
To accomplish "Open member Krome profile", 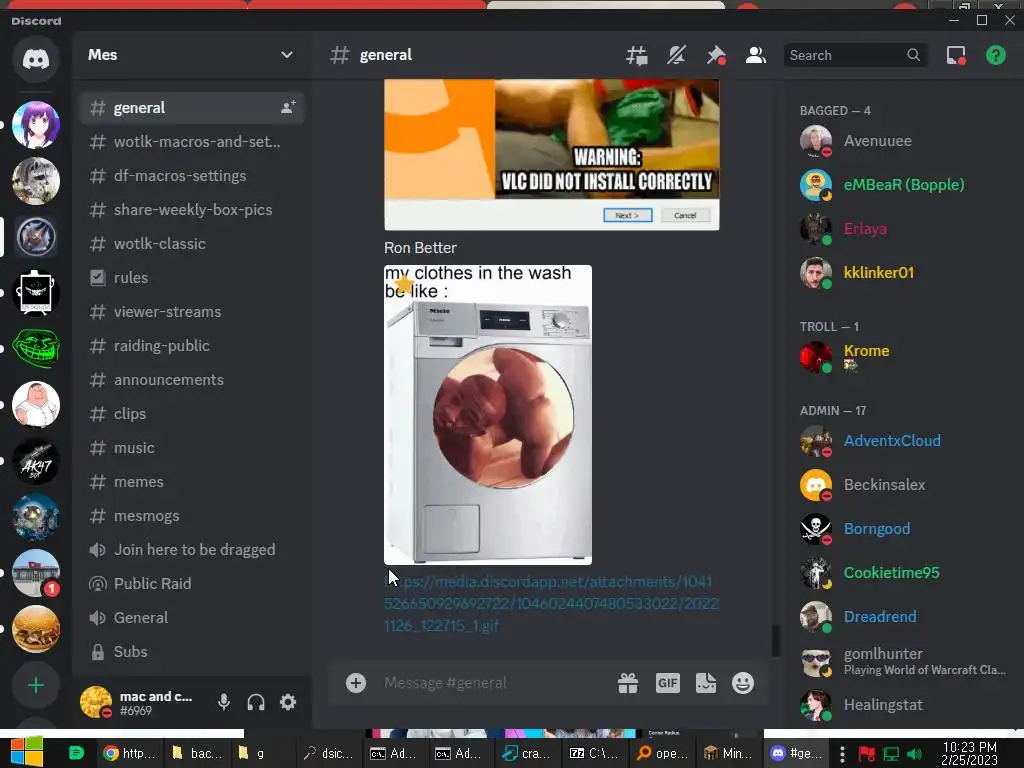I will (x=904, y=357).
